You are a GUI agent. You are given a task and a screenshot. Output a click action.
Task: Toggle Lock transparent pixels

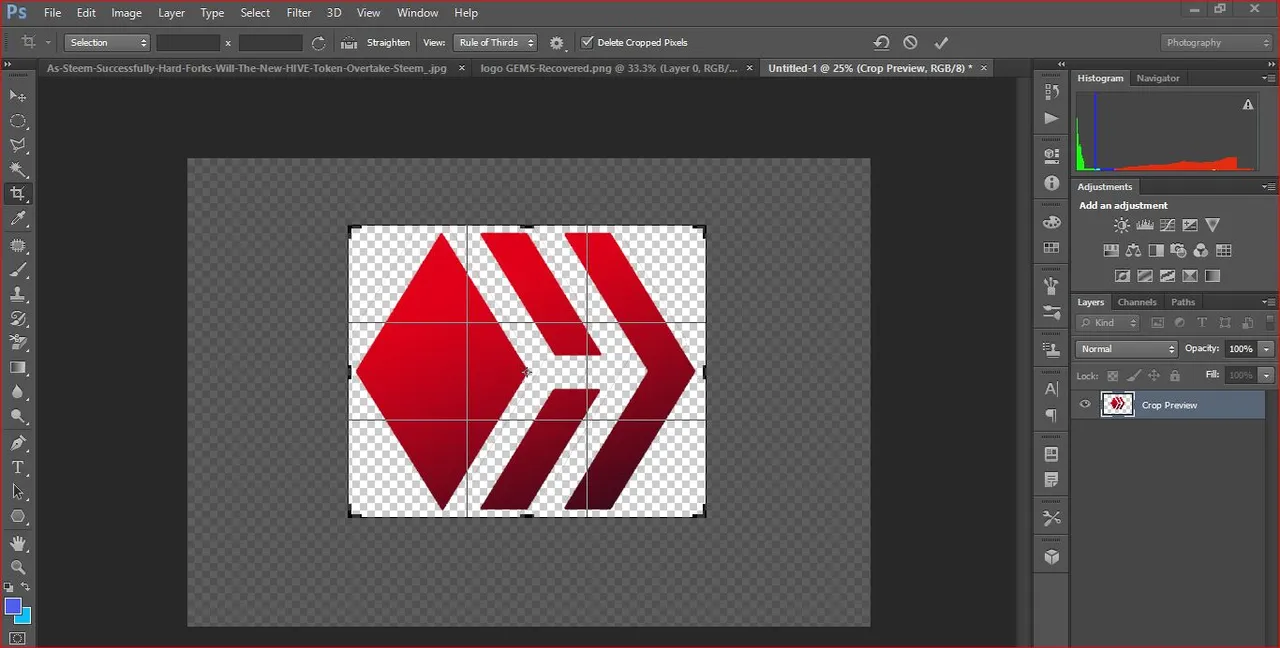1112,376
